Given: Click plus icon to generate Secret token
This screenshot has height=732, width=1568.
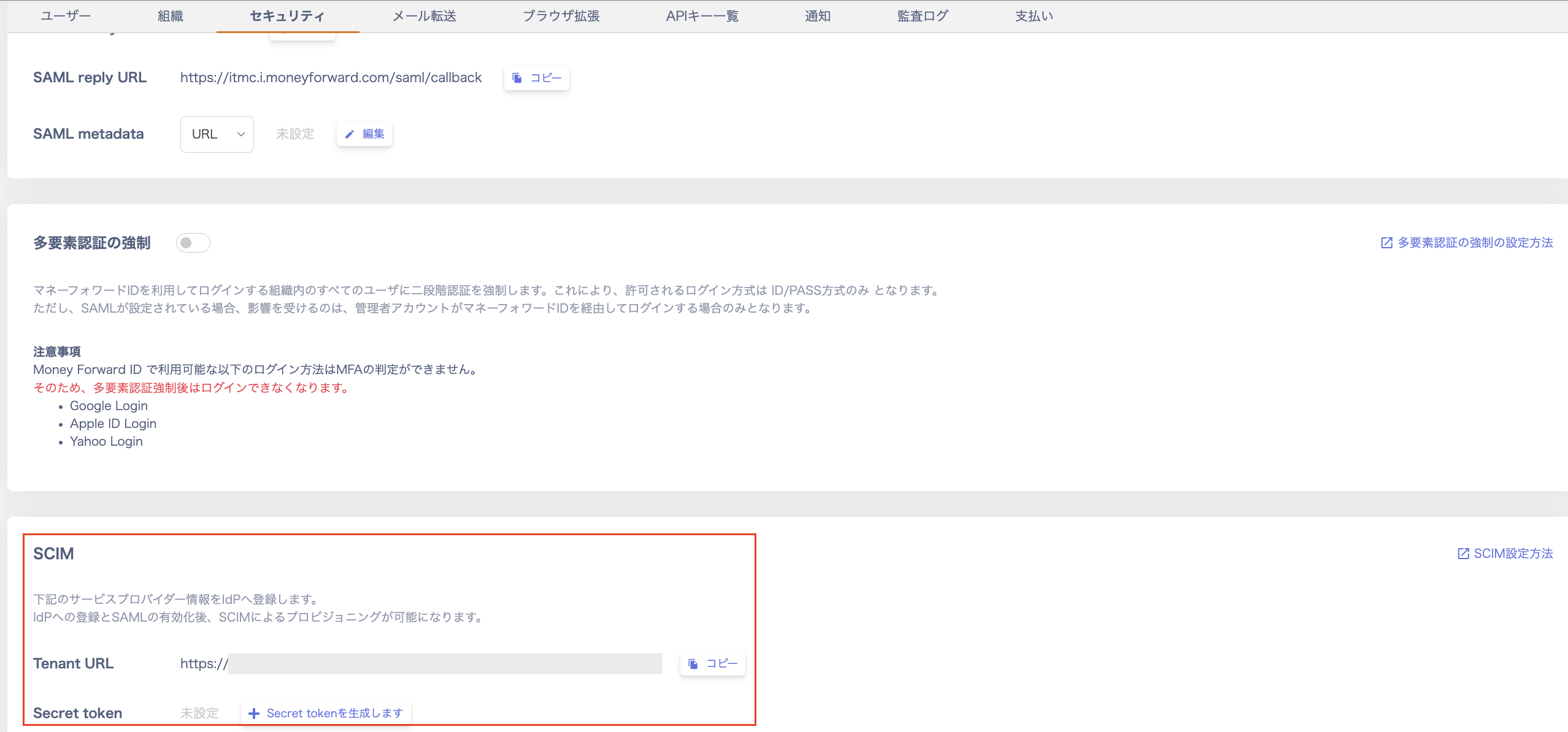Looking at the screenshot, I should click(254, 714).
